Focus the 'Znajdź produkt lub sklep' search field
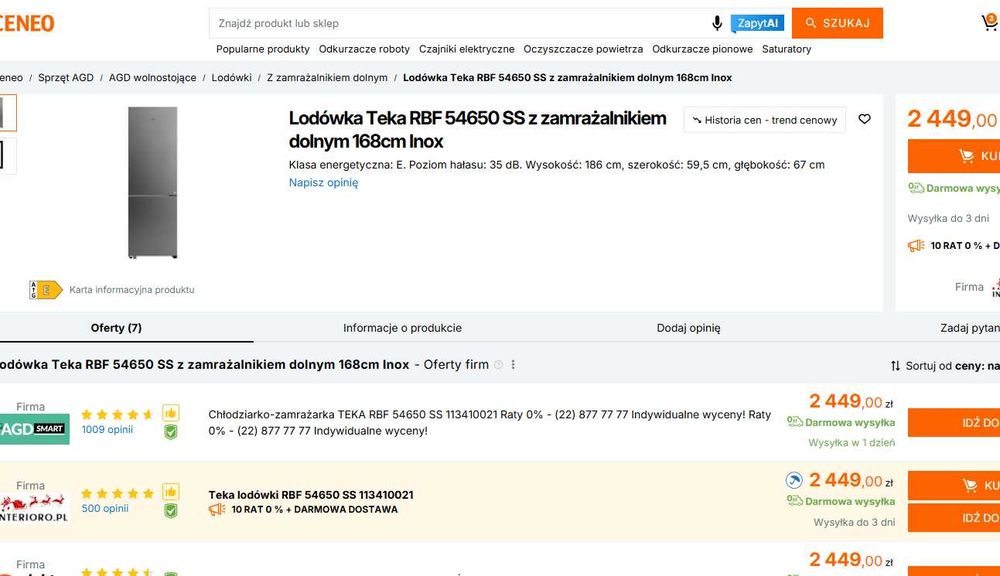 coord(459,23)
